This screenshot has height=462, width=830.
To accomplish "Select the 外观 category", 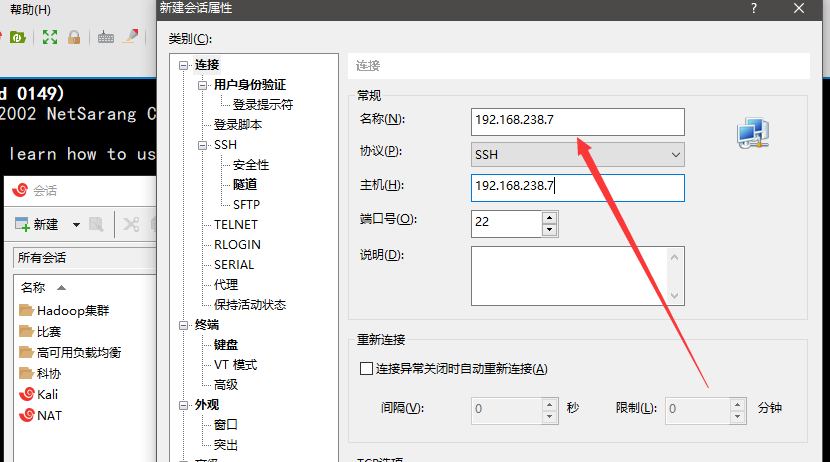I will point(206,405).
